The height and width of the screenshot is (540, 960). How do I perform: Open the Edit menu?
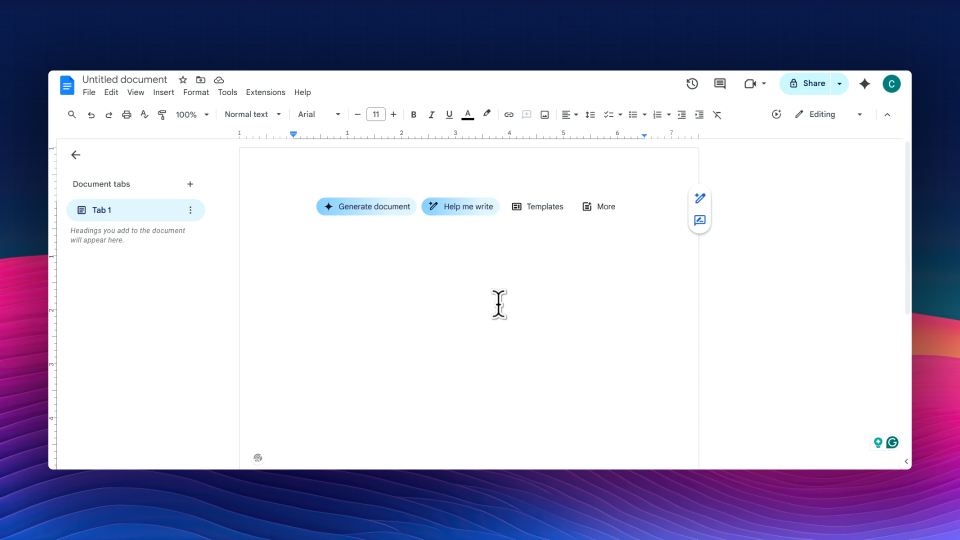[111, 92]
